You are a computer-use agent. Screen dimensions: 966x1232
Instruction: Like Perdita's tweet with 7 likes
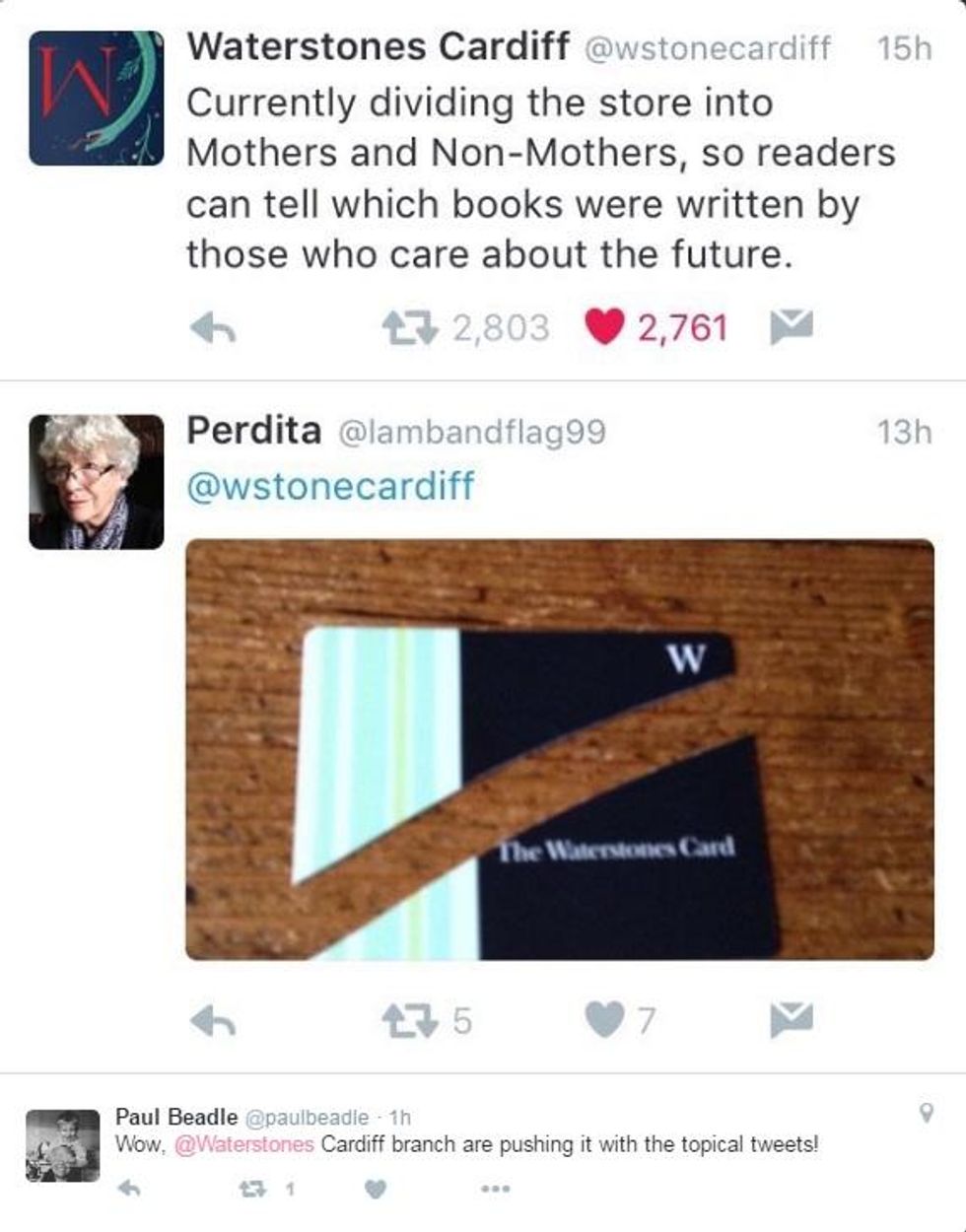tap(604, 1021)
